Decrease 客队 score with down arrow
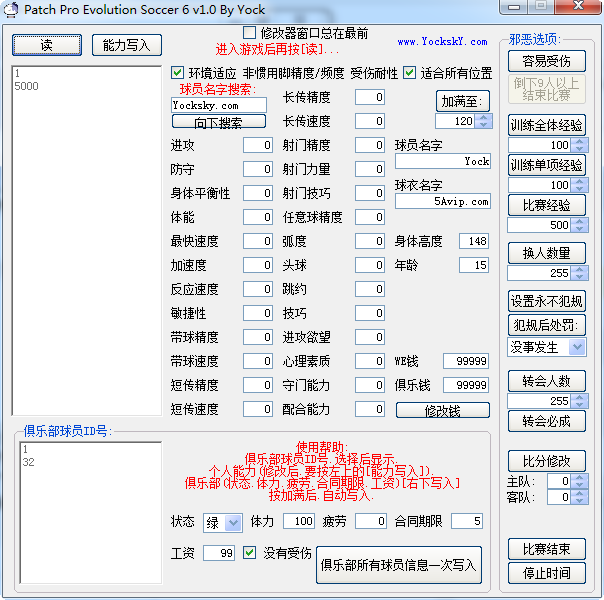Viewport: 604px width, 600px height. pos(579,500)
